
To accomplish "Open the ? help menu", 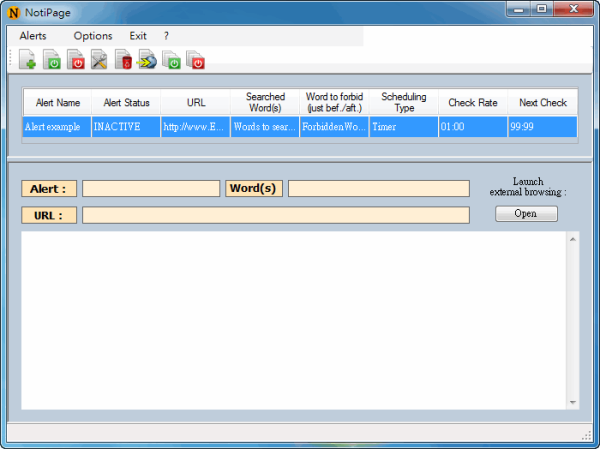I will pyautogui.click(x=167, y=36).
